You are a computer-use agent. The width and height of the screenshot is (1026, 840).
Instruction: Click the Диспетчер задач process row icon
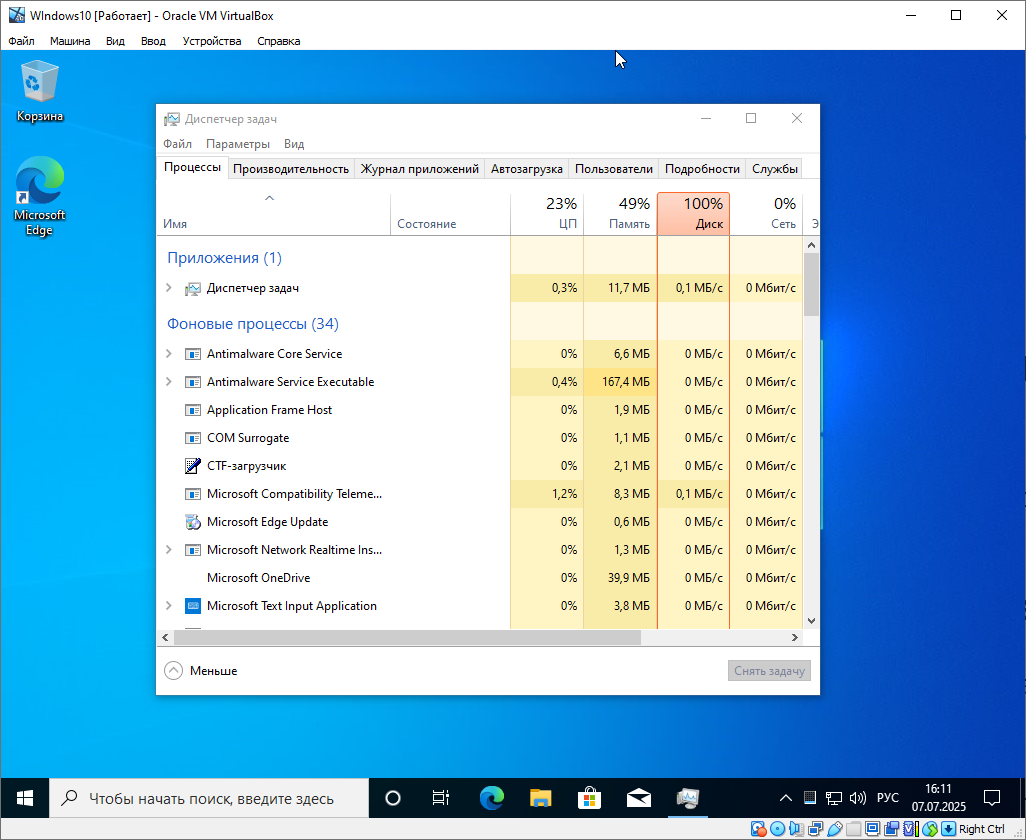point(192,289)
